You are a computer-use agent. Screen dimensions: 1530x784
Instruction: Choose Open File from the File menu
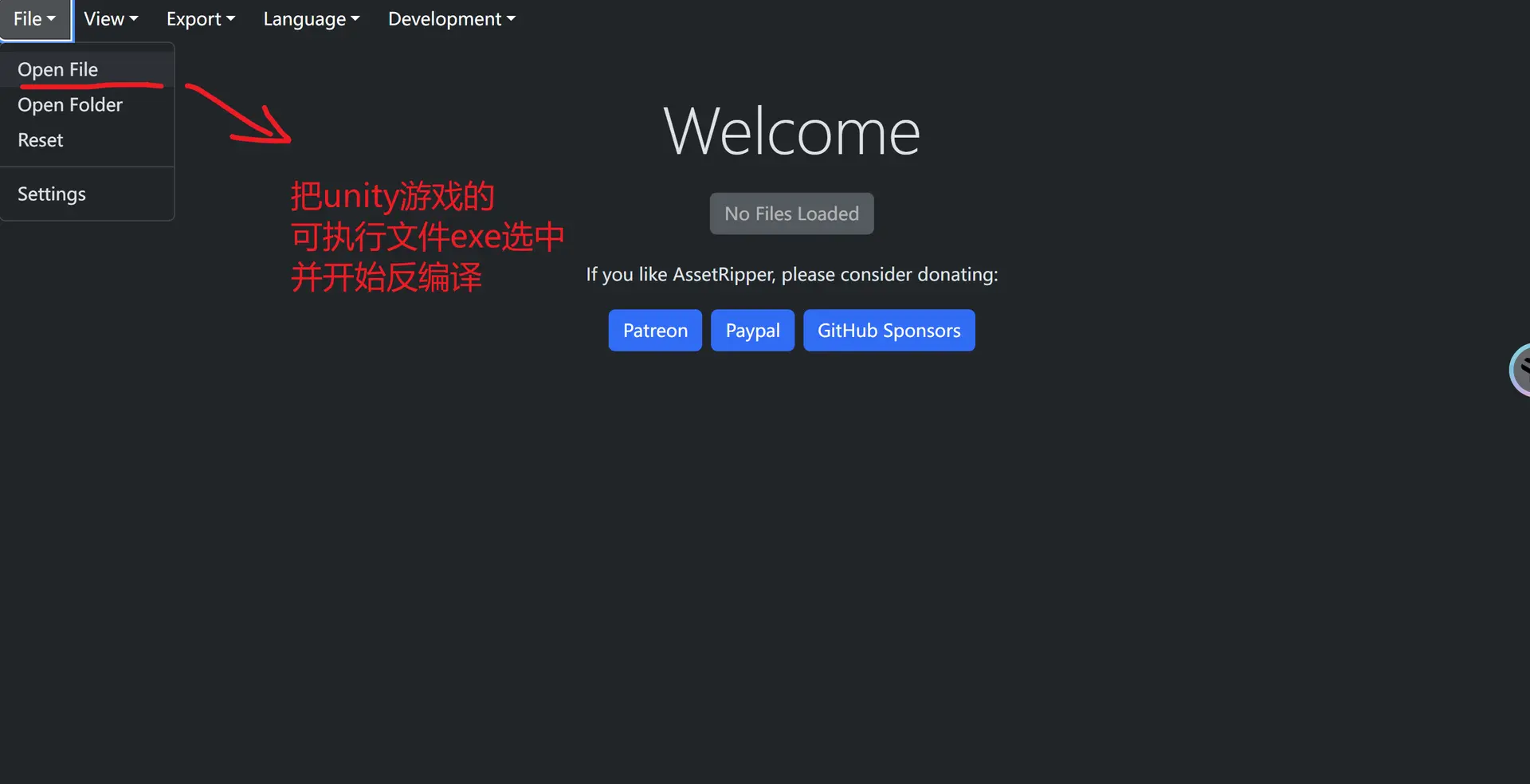[87, 69]
